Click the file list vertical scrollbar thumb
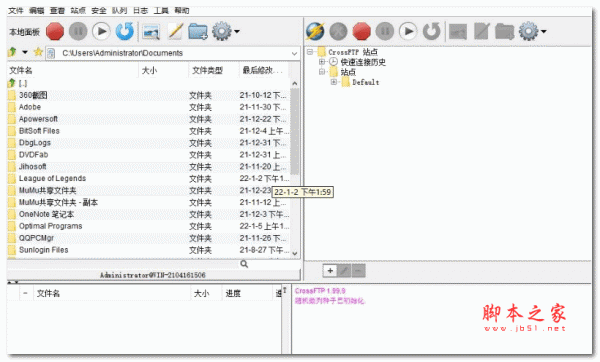This screenshot has height=362, width=600. coord(295,131)
